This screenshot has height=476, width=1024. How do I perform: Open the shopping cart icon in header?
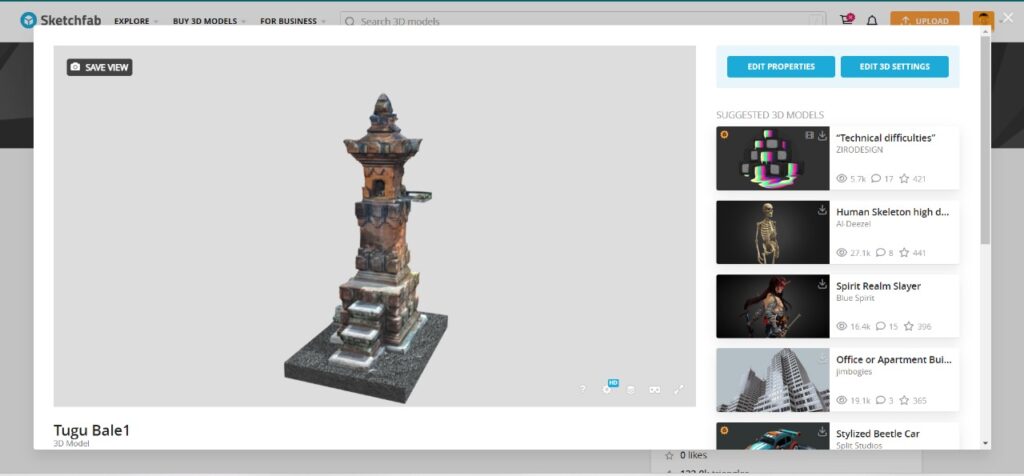coord(847,20)
